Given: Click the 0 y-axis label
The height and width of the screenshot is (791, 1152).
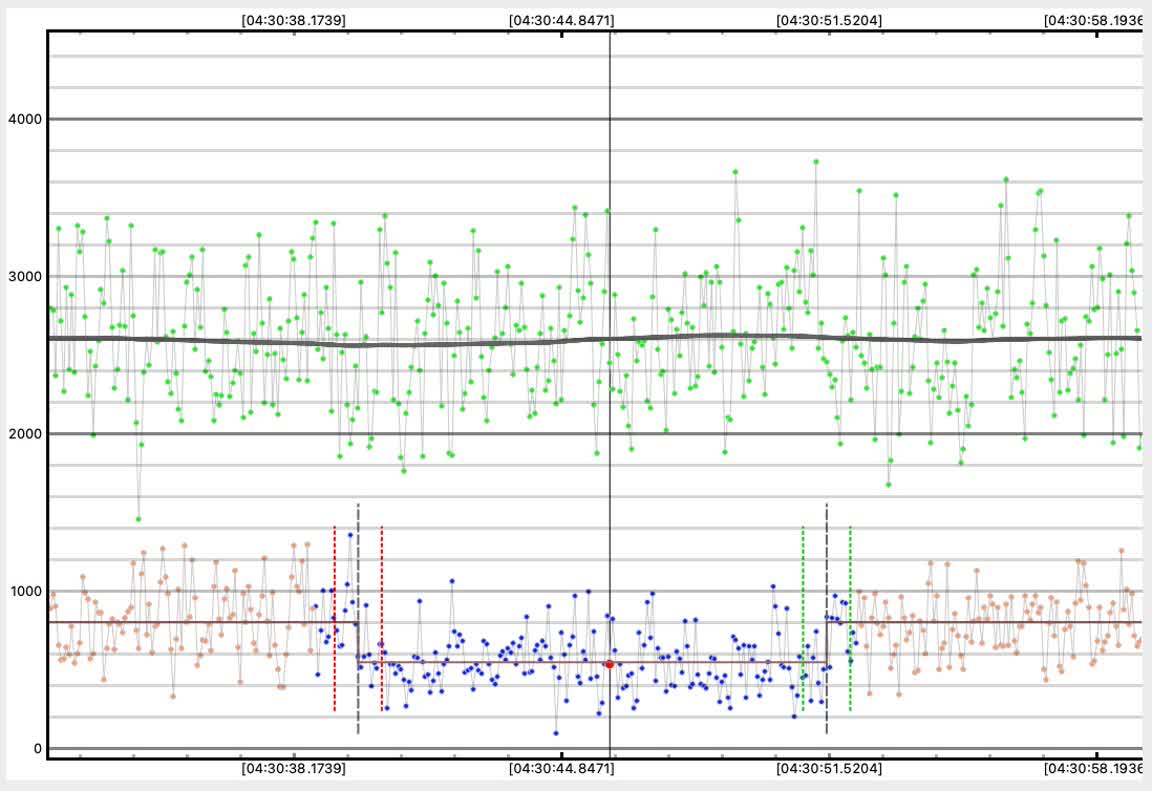Looking at the screenshot, I should (x=36, y=749).
